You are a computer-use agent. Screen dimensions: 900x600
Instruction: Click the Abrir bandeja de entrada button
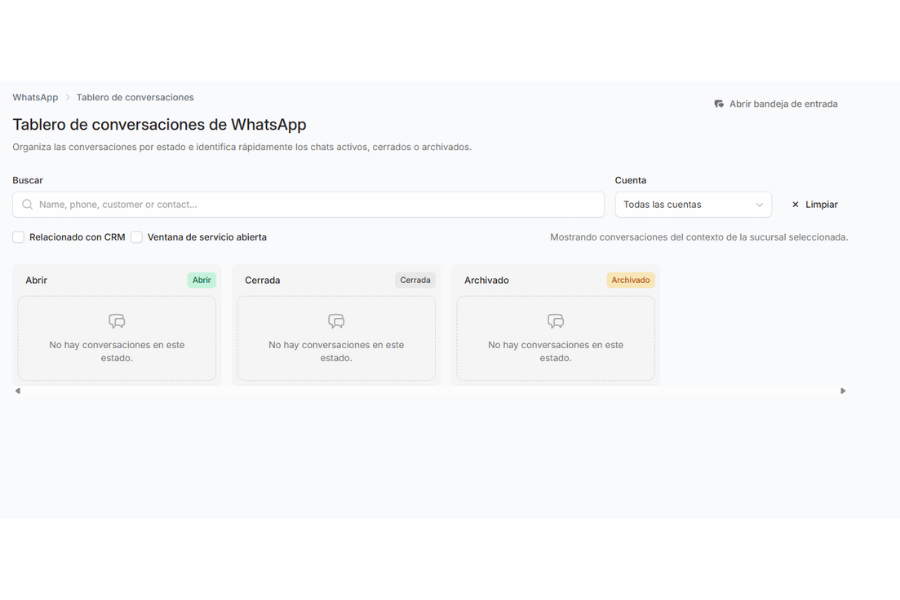[x=776, y=104]
